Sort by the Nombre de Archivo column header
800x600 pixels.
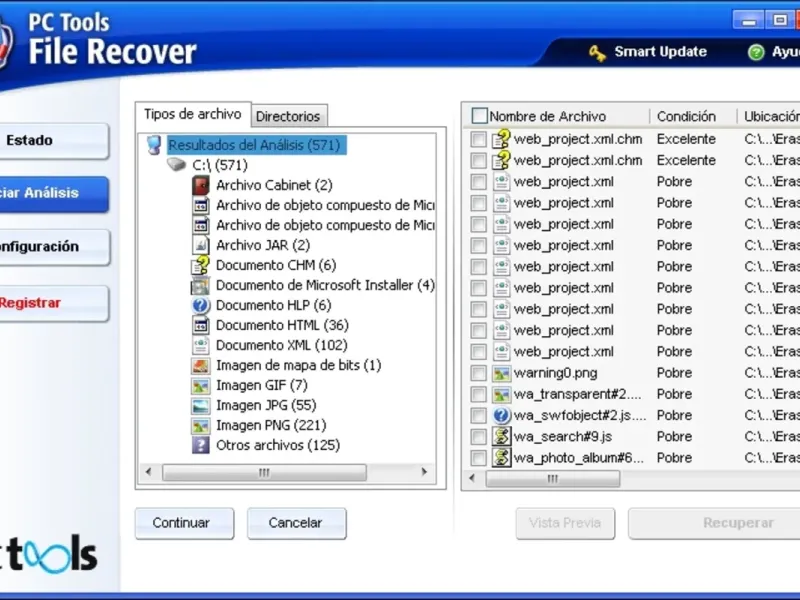[547, 117]
